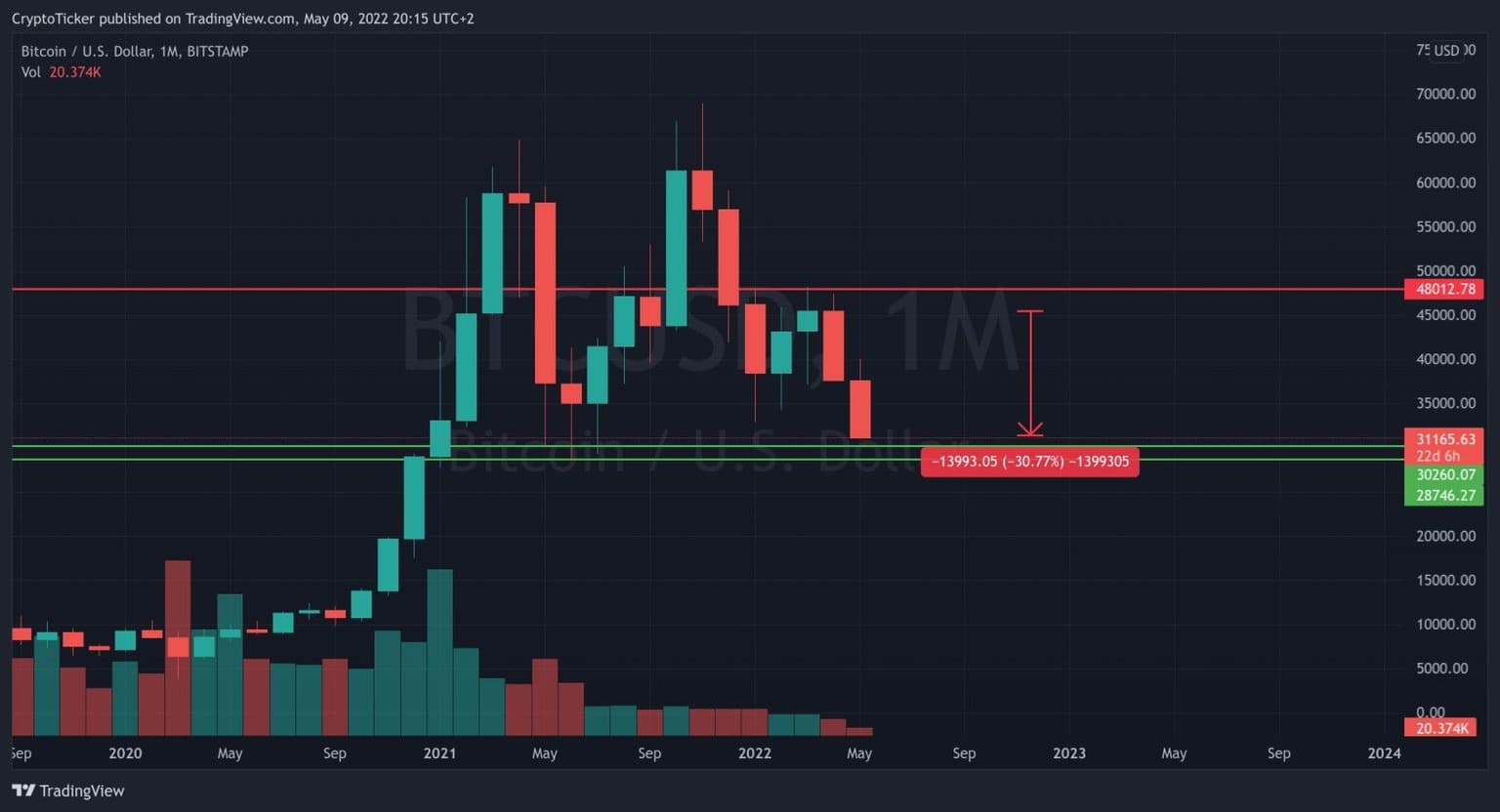Click the Vol 20.374K indicator legend
The image size is (1500, 812).
[x=61, y=72]
